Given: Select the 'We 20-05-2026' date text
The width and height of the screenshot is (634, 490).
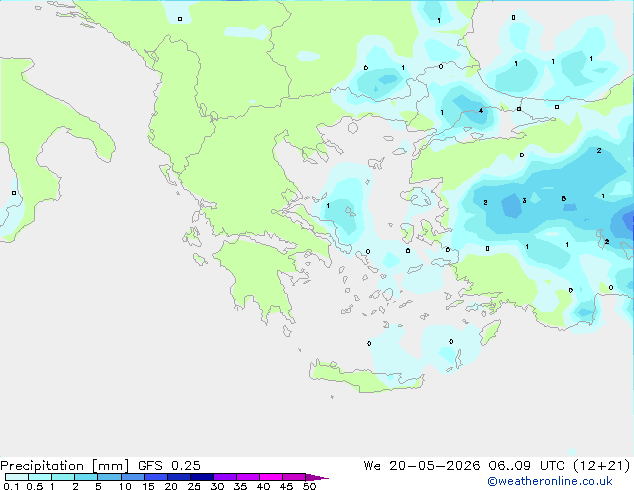Looking at the screenshot, I should coord(422,466).
